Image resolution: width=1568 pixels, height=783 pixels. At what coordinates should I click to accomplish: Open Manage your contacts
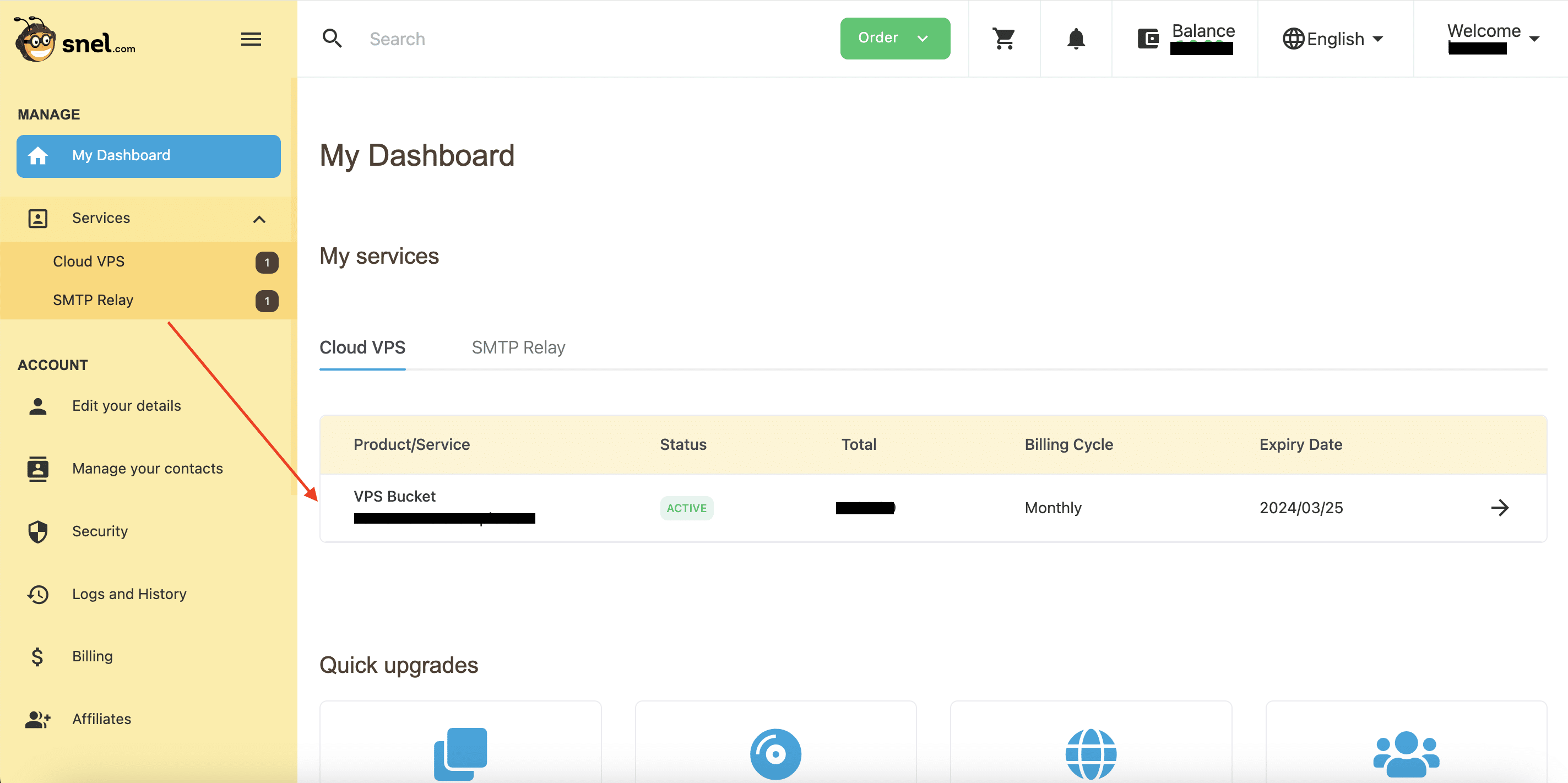tap(147, 469)
